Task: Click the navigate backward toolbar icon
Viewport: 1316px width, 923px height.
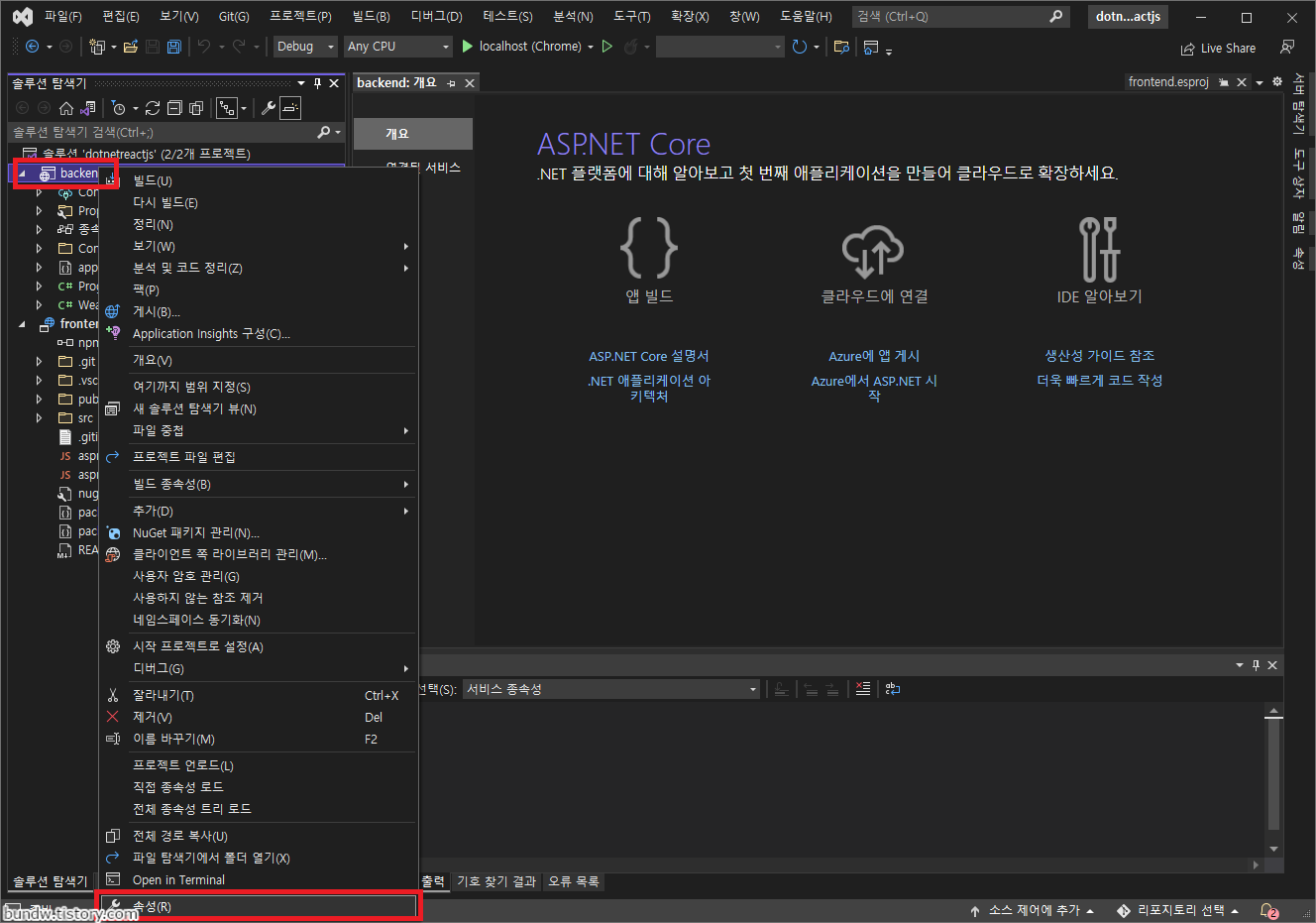Action: click(x=32, y=47)
